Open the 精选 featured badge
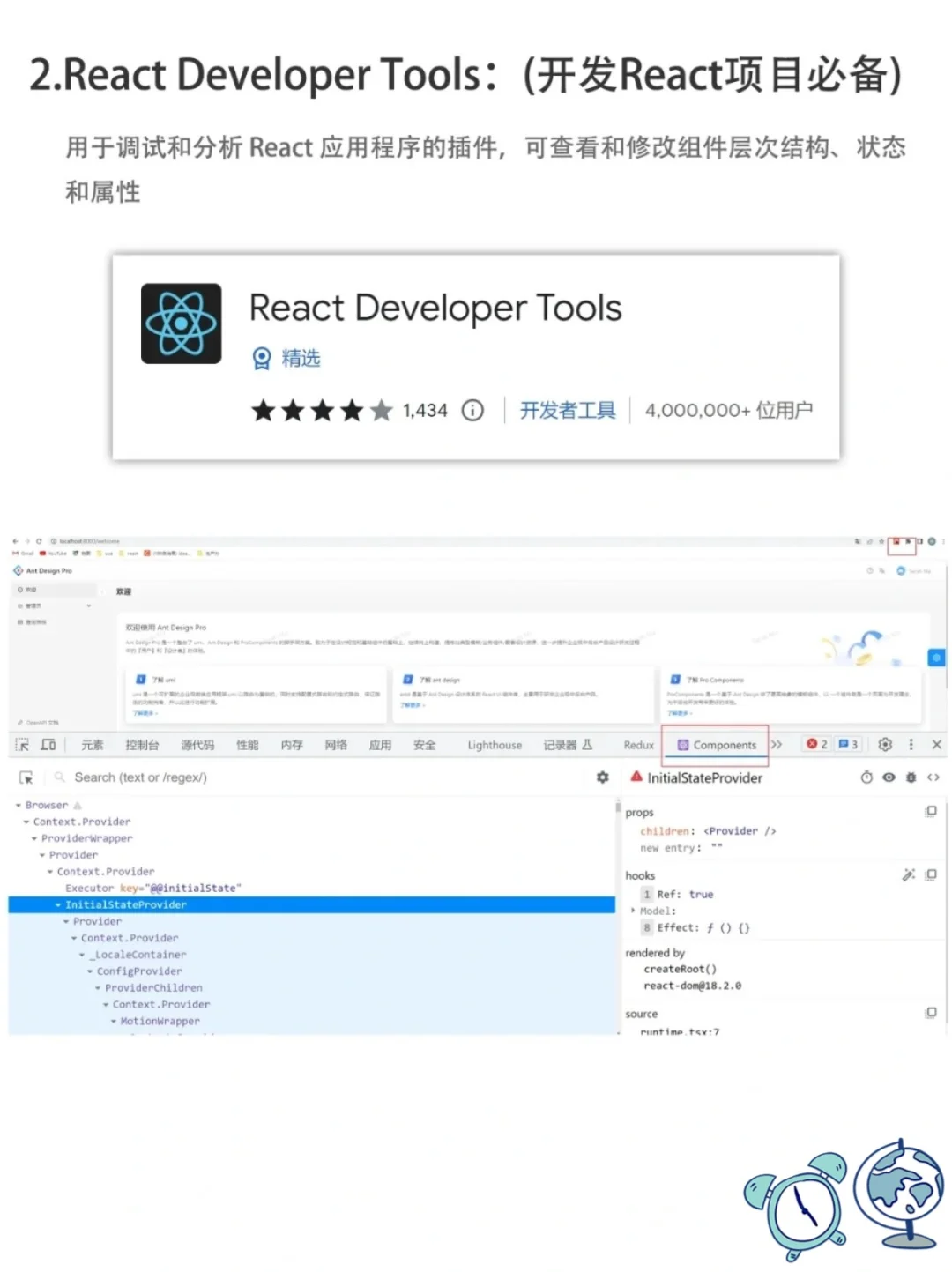The image size is (952, 1272). point(286,358)
